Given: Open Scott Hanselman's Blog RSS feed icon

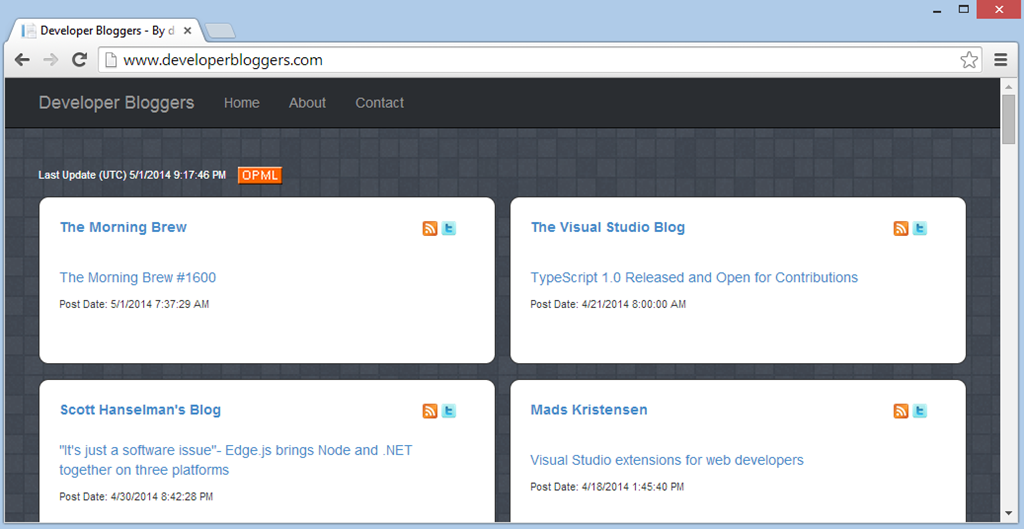Looking at the screenshot, I should point(430,411).
